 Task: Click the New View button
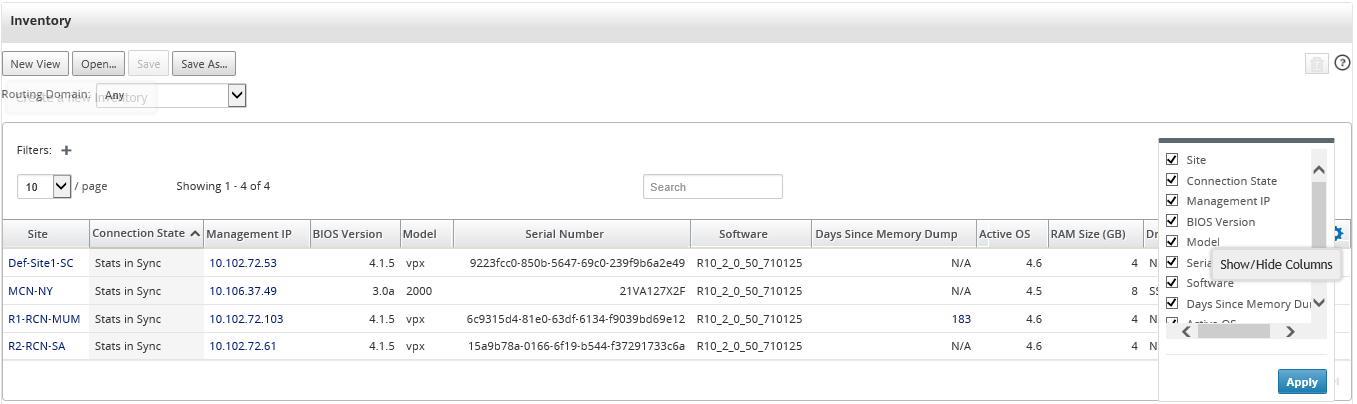point(35,64)
